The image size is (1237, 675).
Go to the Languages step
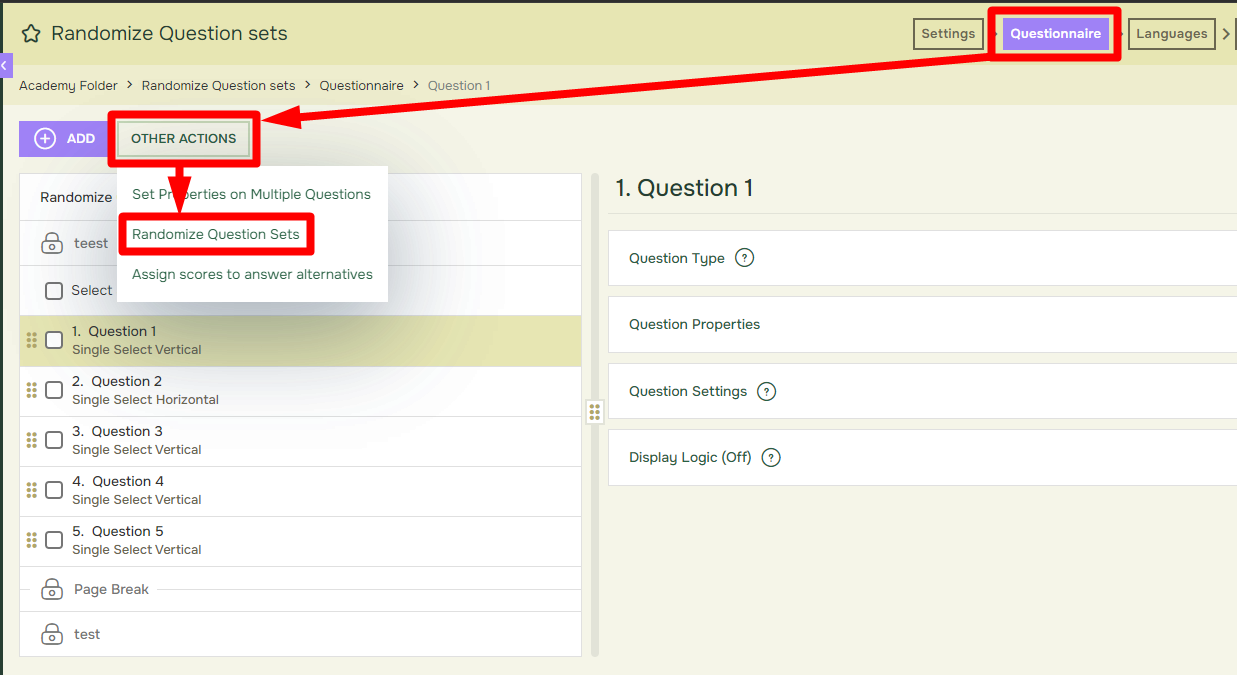[x=1172, y=34]
